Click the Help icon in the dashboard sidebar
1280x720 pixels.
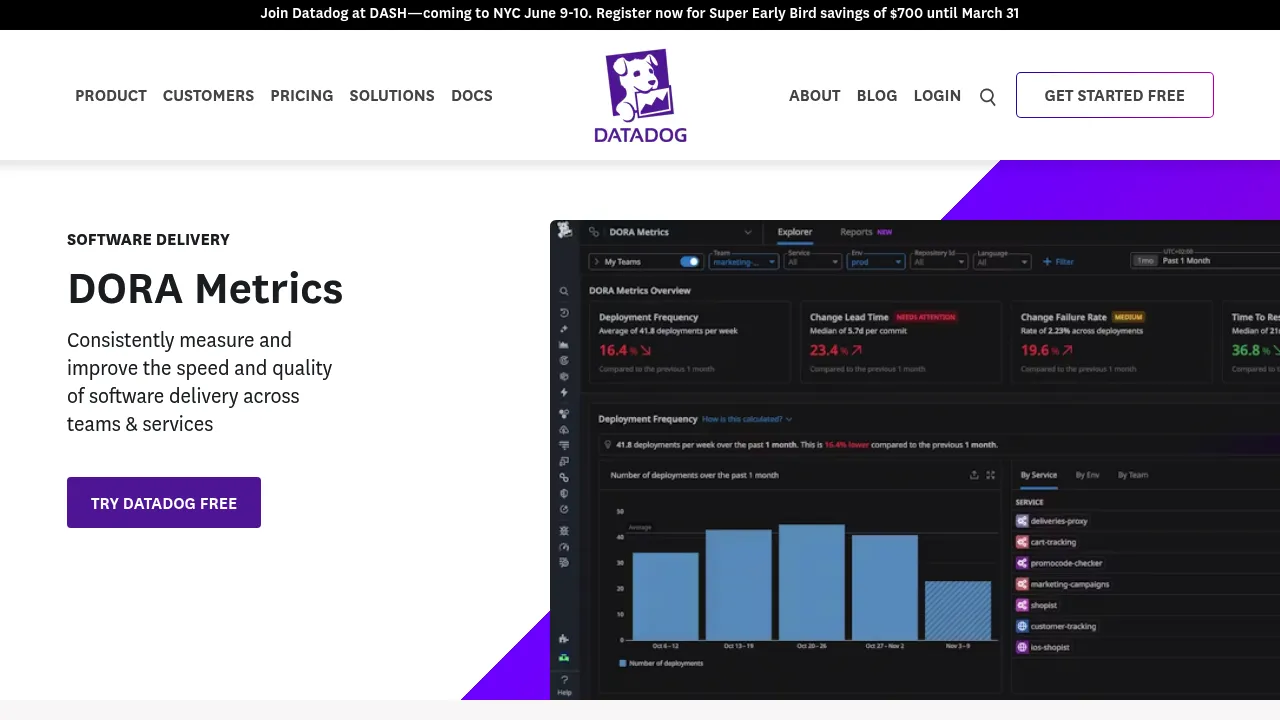(564, 685)
